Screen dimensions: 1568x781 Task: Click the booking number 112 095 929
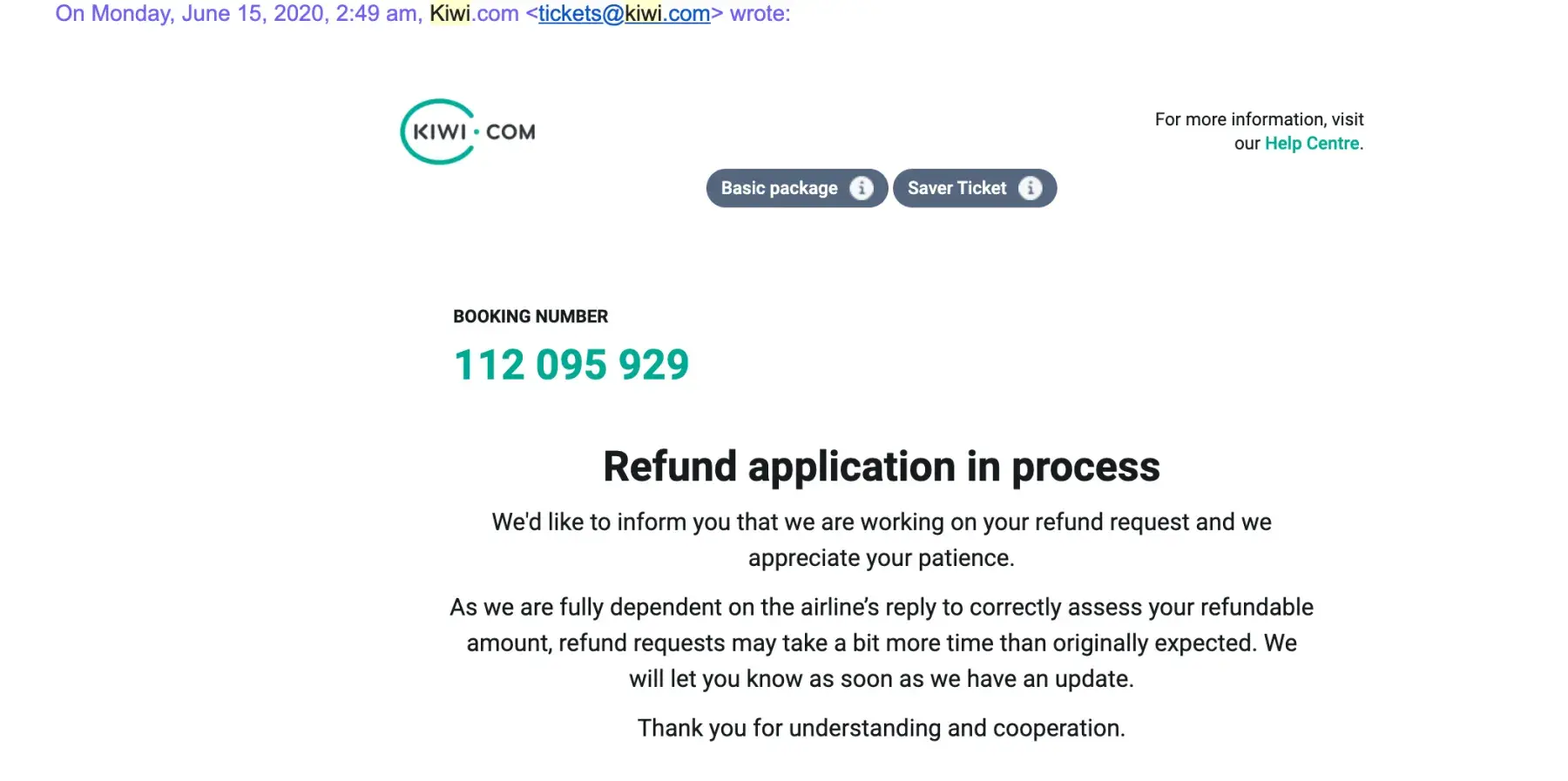(571, 365)
